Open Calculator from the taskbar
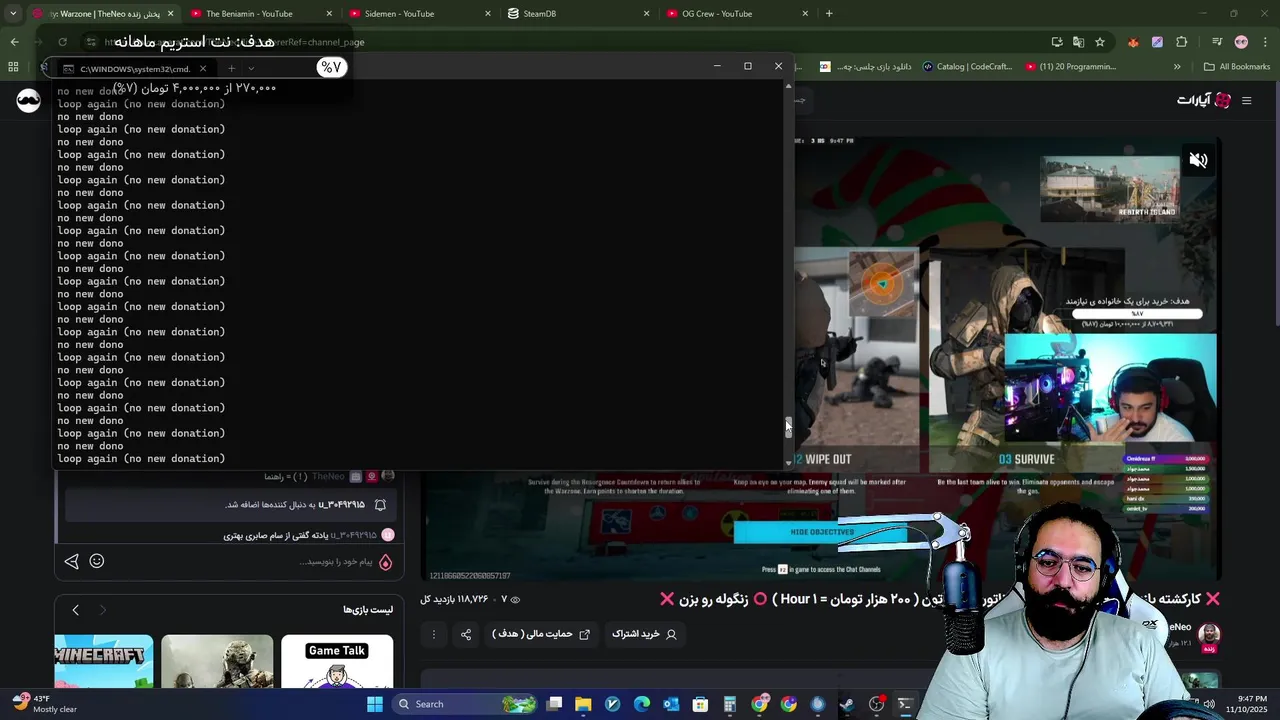 click(x=730, y=704)
